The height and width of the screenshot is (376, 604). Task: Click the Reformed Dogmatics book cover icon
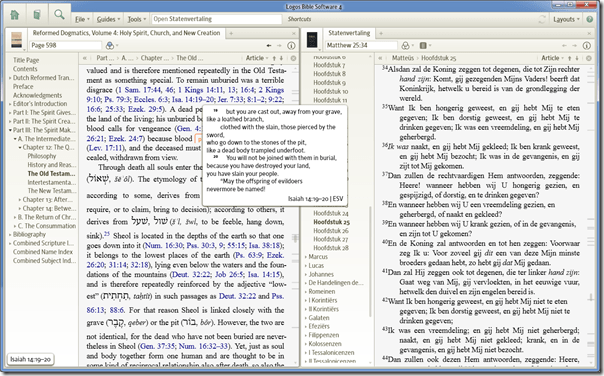(17, 40)
